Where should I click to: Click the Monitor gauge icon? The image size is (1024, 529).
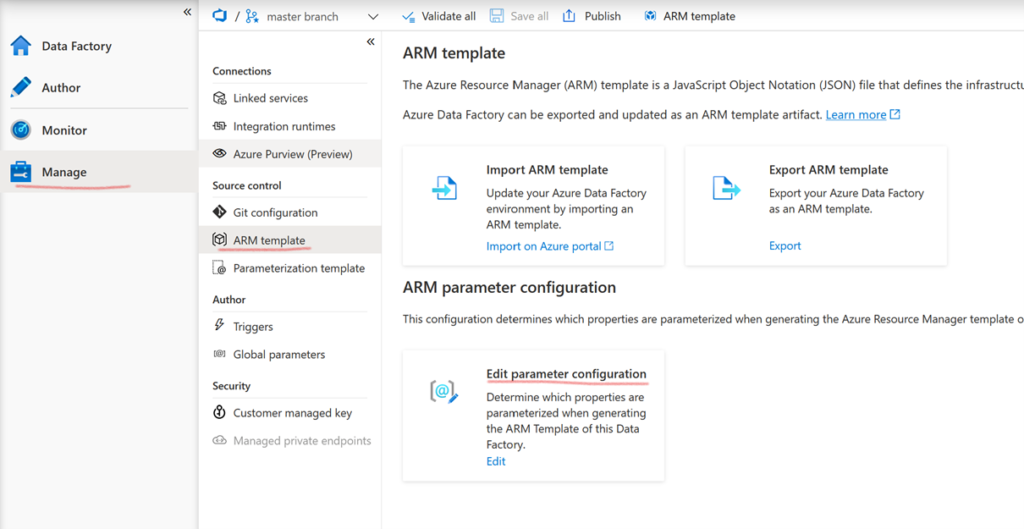click(x=21, y=130)
